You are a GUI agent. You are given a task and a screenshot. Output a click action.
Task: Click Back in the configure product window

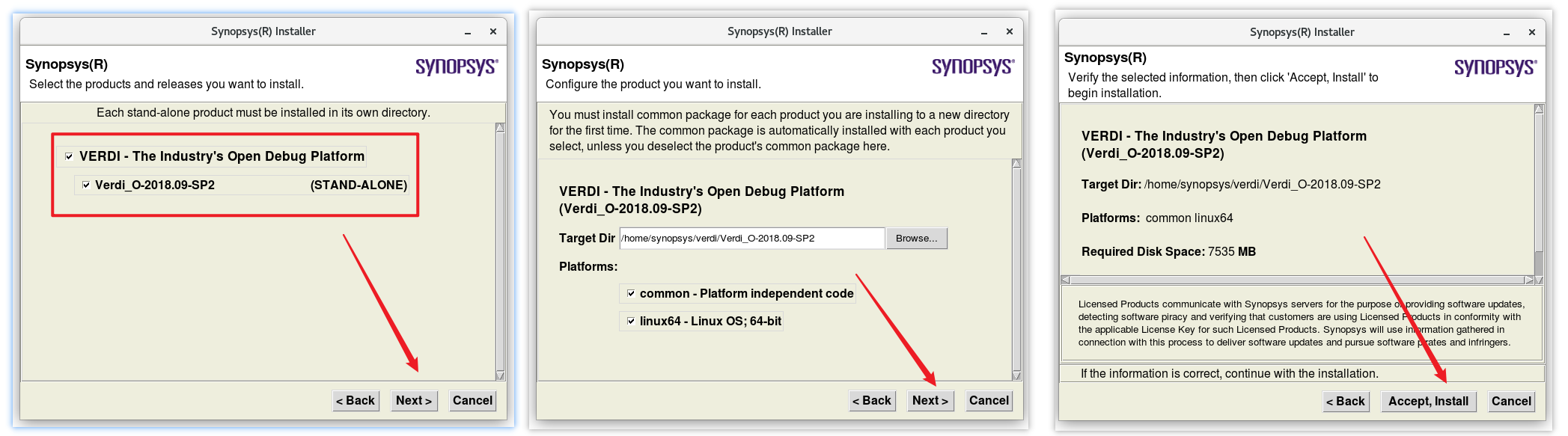pyautogui.click(x=872, y=401)
